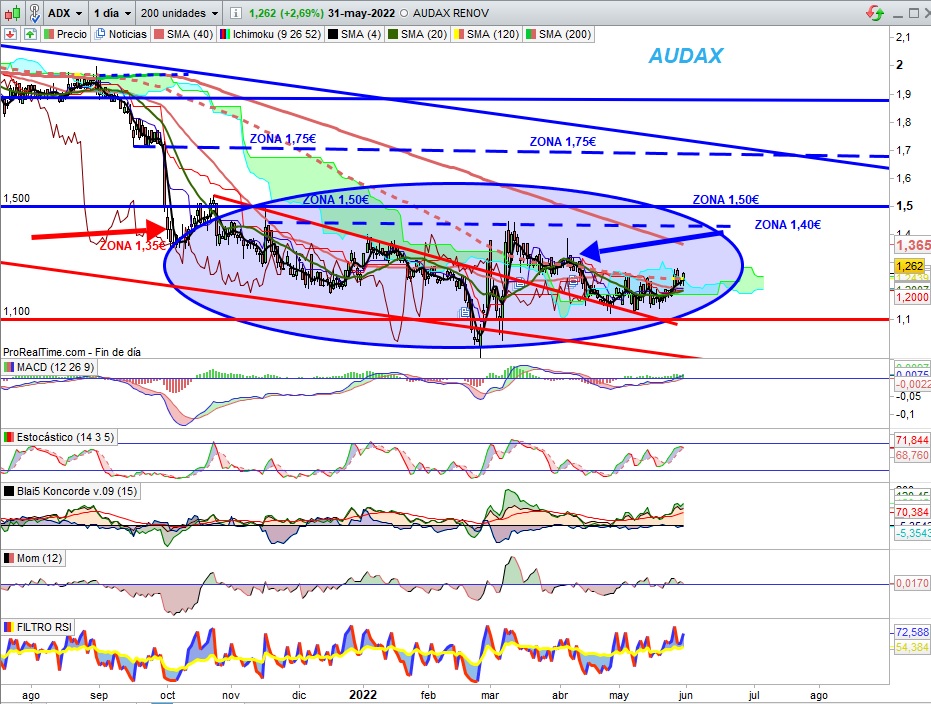Select the right-hand ZONA 1,50€ label
Screen dimensions: 931x704
click(726, 200)
